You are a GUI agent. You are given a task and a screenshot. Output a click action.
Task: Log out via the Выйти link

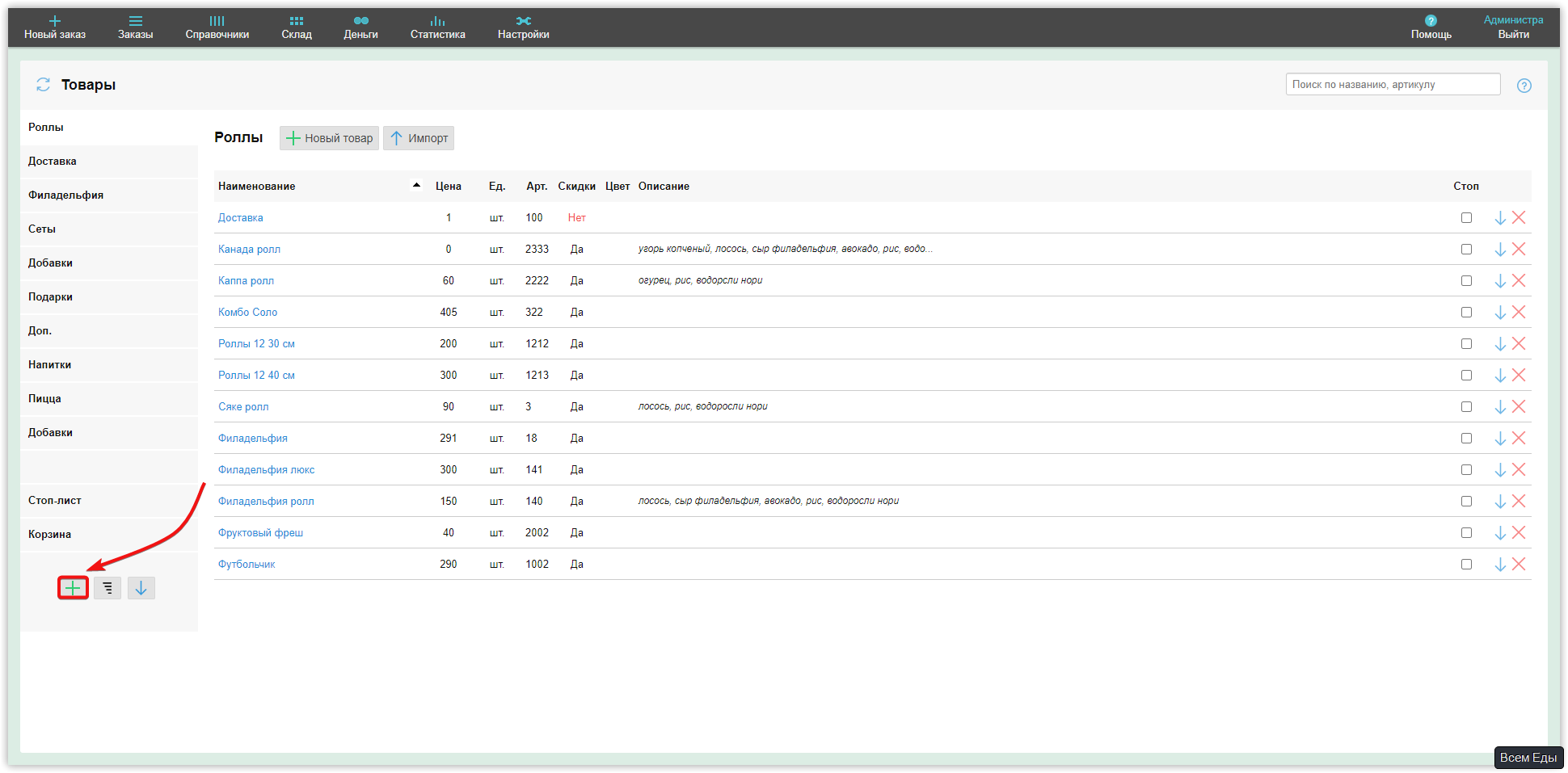point(1513,34)
